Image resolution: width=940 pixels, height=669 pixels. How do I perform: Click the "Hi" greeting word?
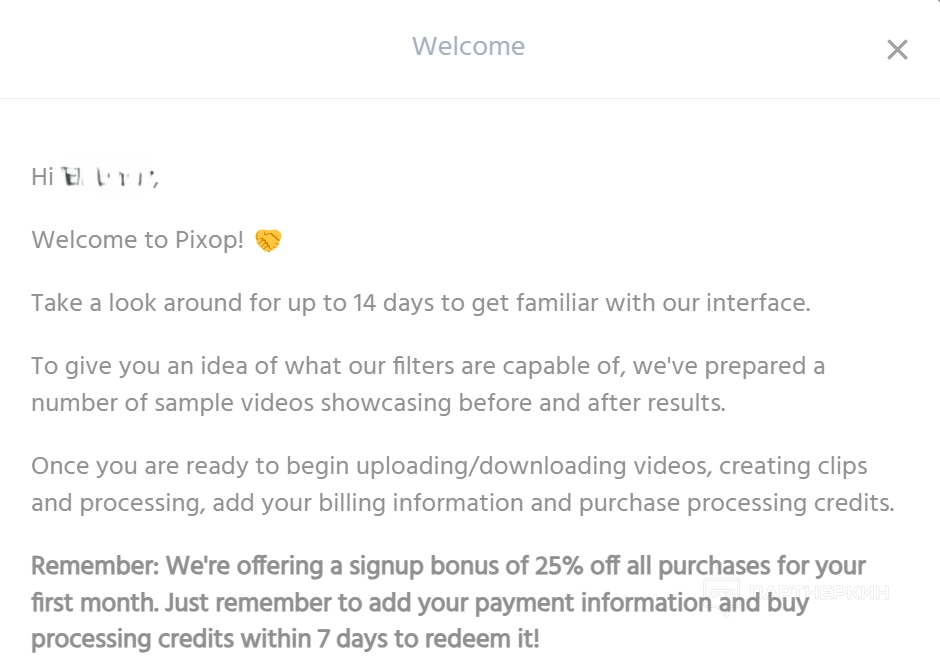tap(42, 178)
